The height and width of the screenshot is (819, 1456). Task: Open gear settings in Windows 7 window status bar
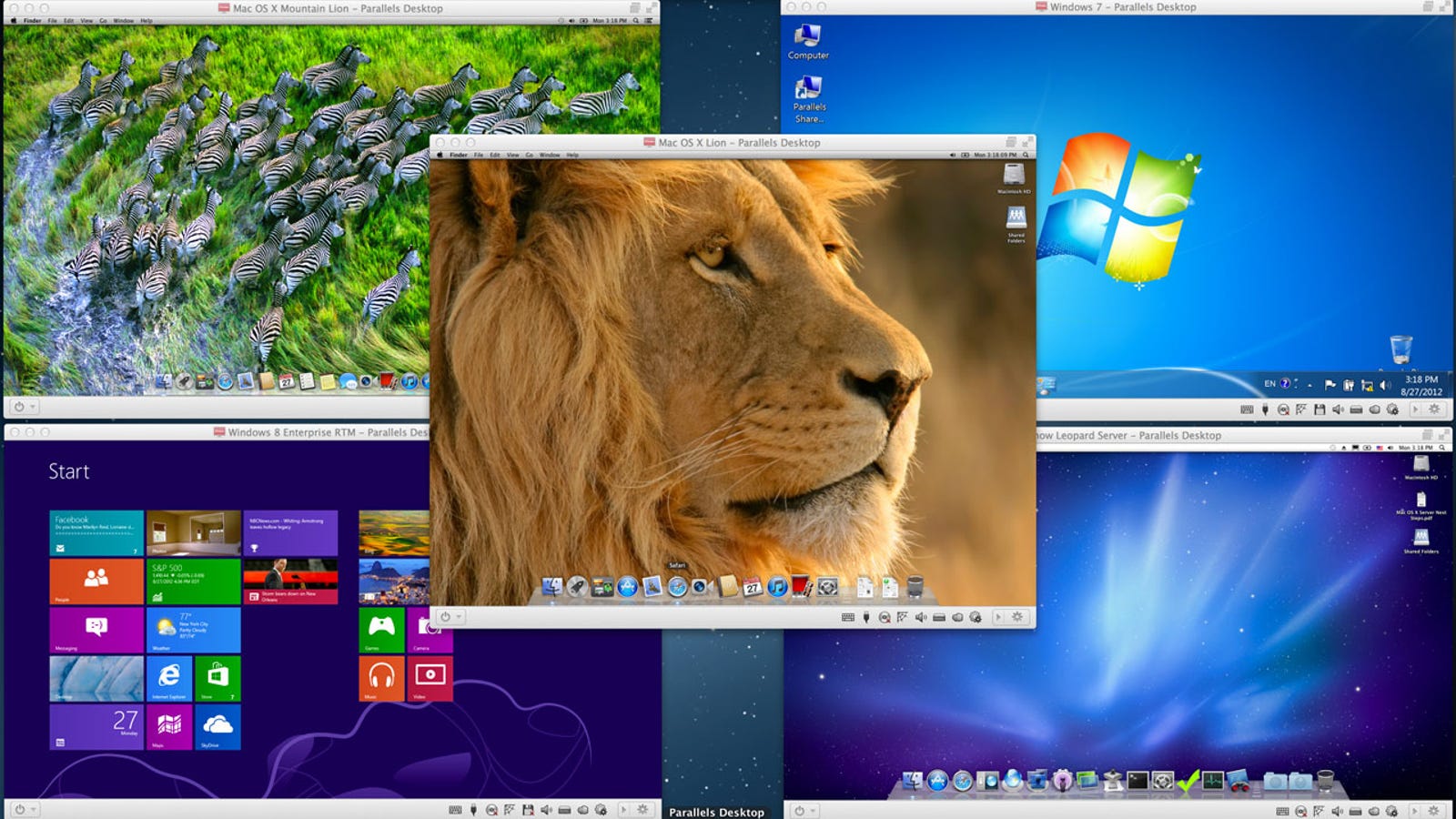(x=1435, y=409)
